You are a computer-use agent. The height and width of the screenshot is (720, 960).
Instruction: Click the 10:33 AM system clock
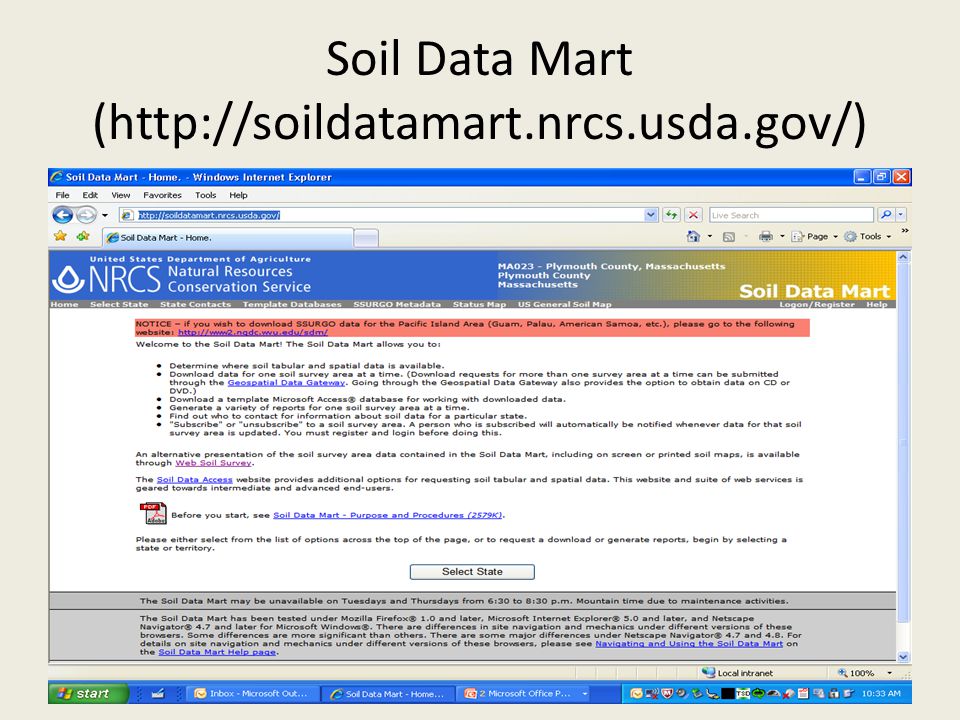click(x=881, y=694)
